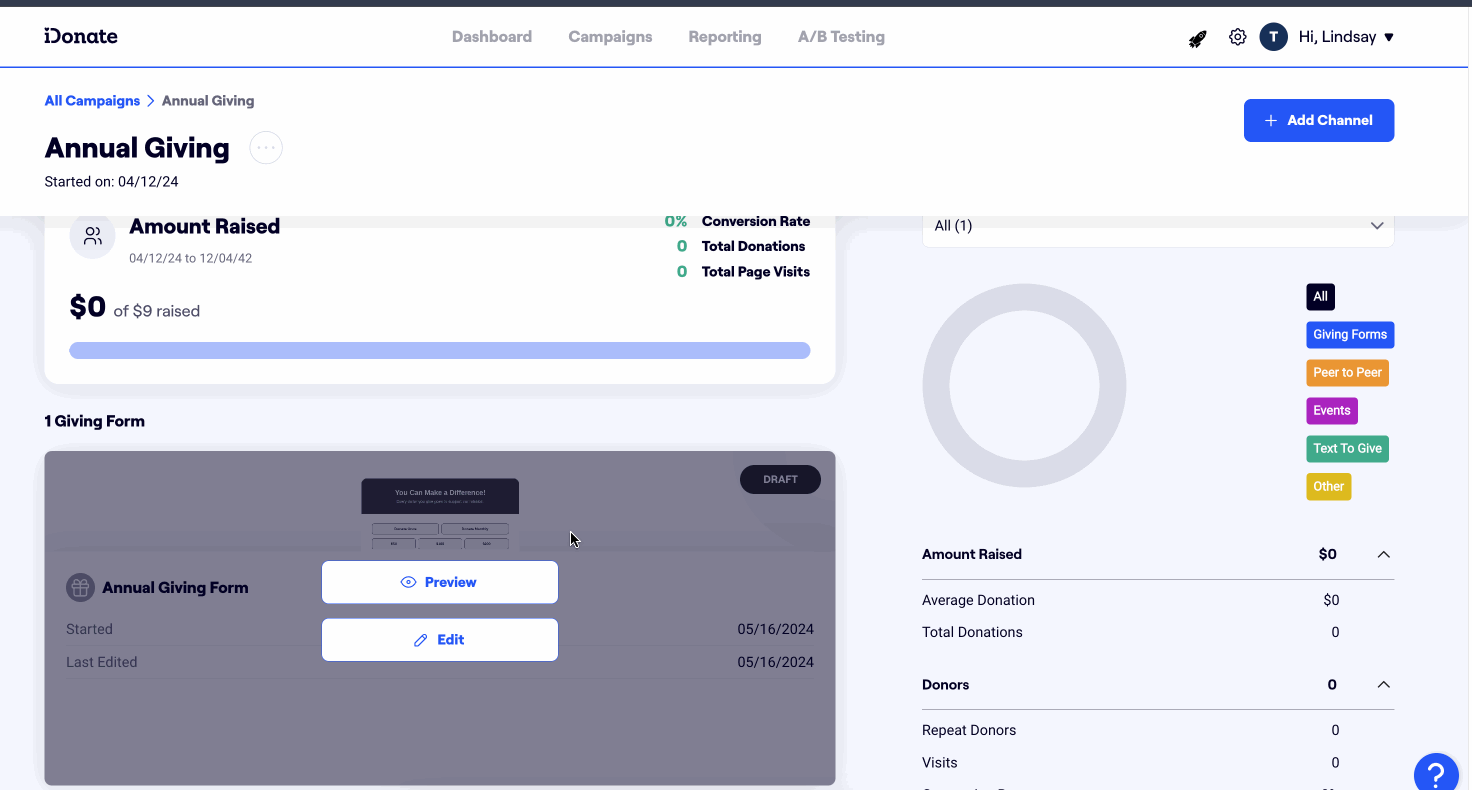Toggle the Peer to Peer filter chip
The image size is (1472, 790).
pyautogui.click(x=1347, y=372)
